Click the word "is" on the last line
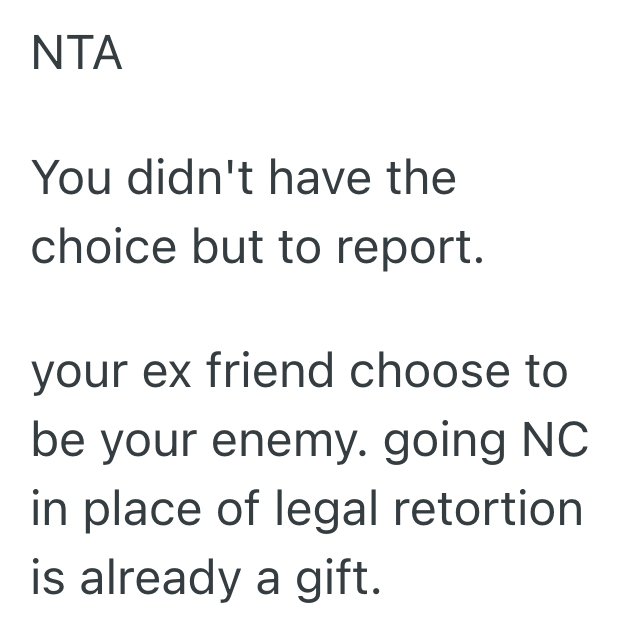 (47, 575)
